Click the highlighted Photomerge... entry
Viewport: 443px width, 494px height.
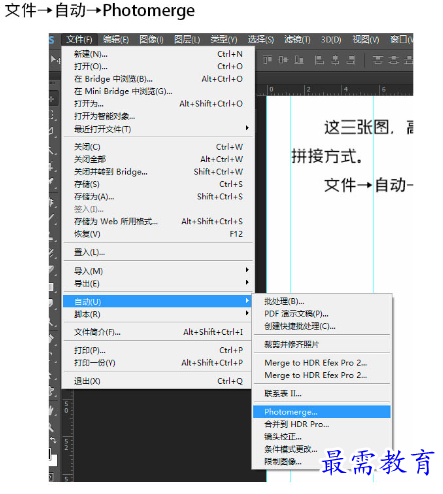point(322,412)
